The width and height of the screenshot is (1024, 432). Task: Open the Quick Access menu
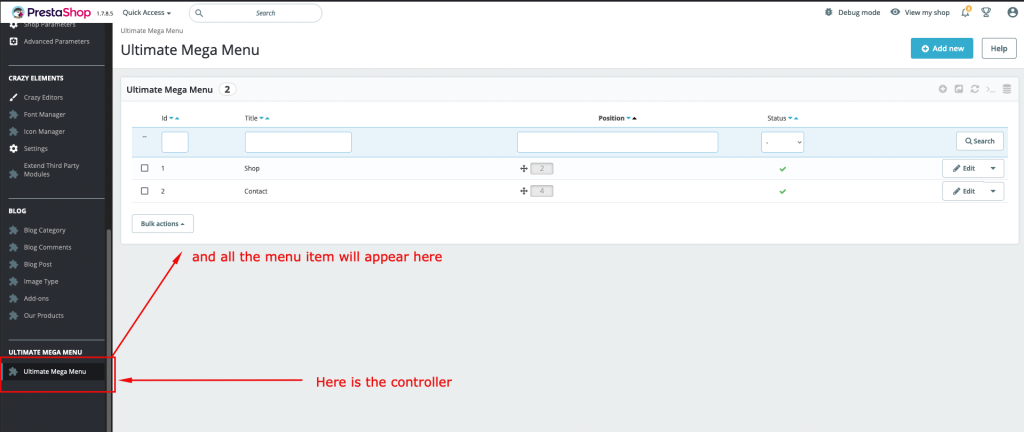point(146,13)
